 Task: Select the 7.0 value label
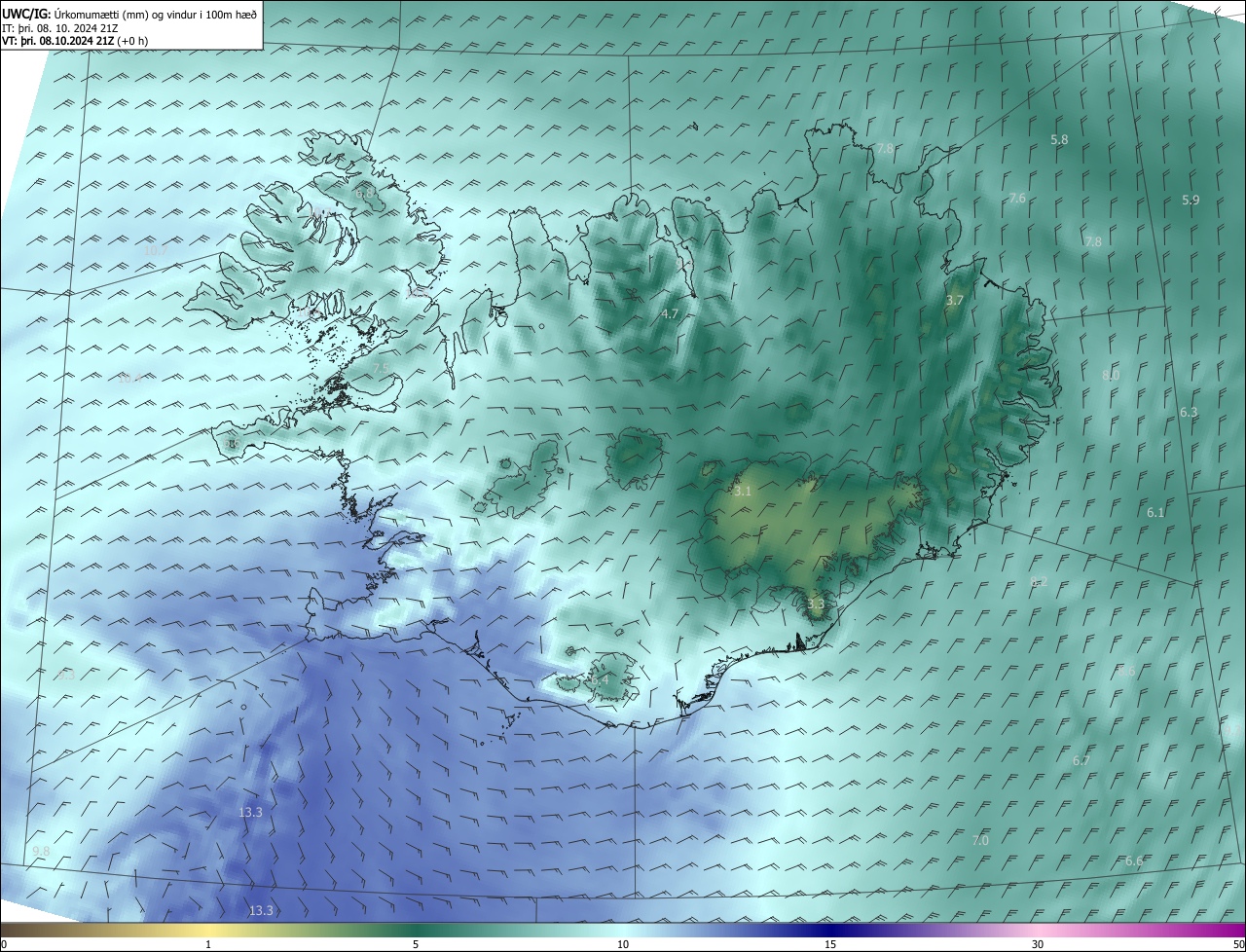[x=980, y=840]
